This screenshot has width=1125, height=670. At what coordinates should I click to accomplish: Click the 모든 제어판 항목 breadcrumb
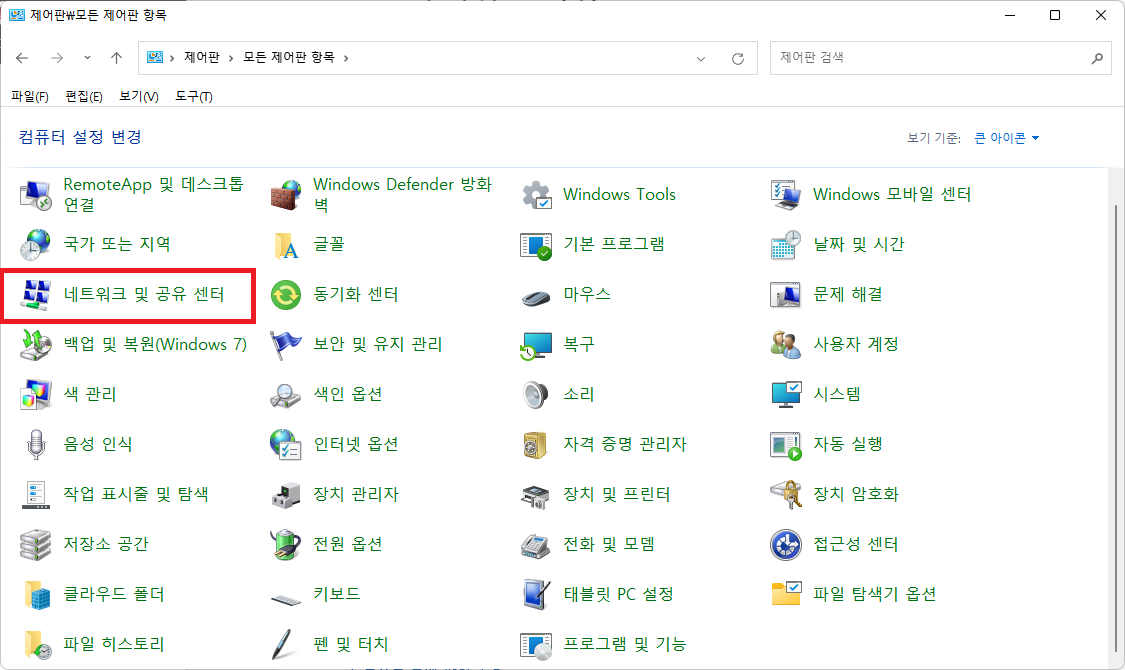coord(288,57)
